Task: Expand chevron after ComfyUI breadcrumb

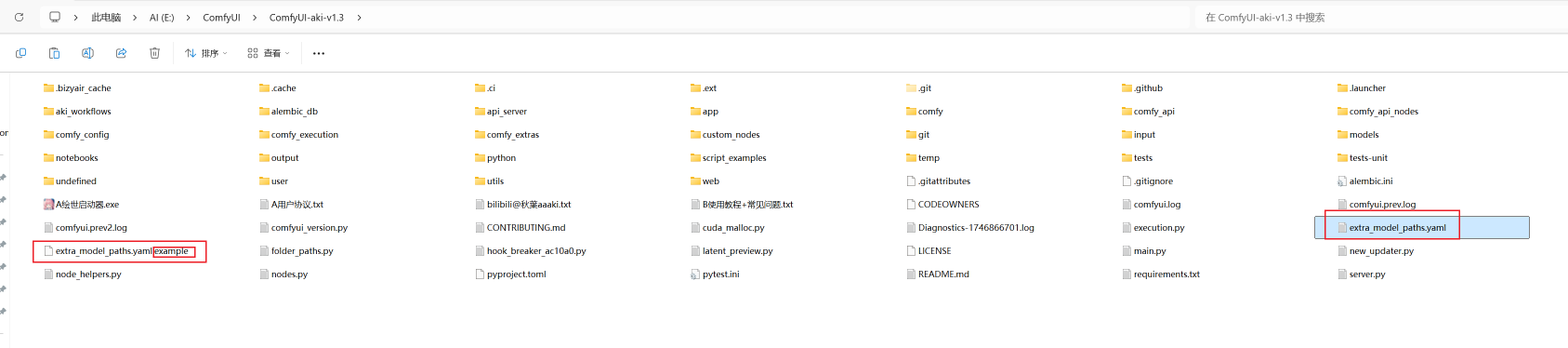Action: (254, 17)
